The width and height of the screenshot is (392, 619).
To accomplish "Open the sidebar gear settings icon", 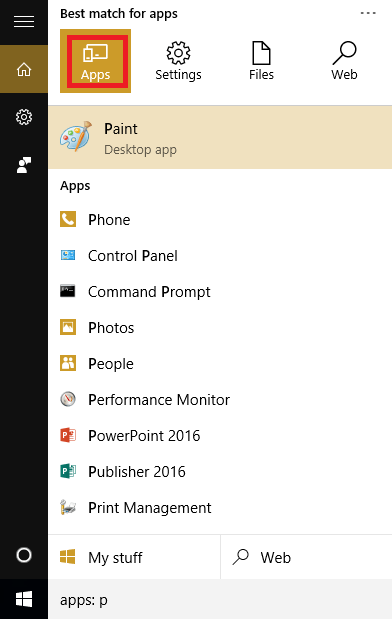I will (x=24, y=117).
